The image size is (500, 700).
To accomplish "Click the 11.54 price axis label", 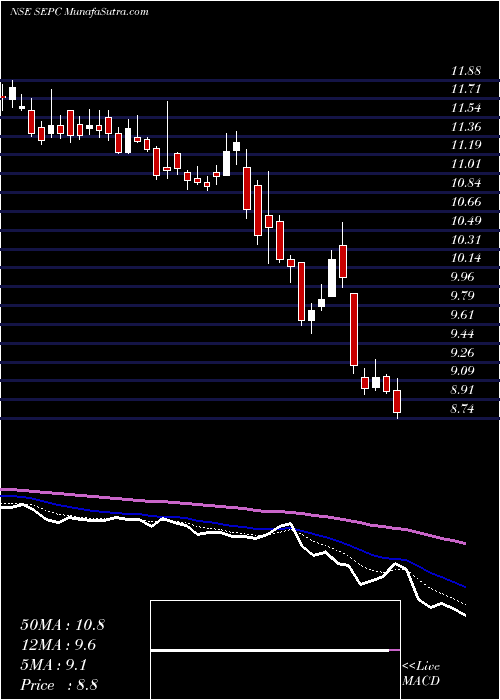I will point(466,108).
